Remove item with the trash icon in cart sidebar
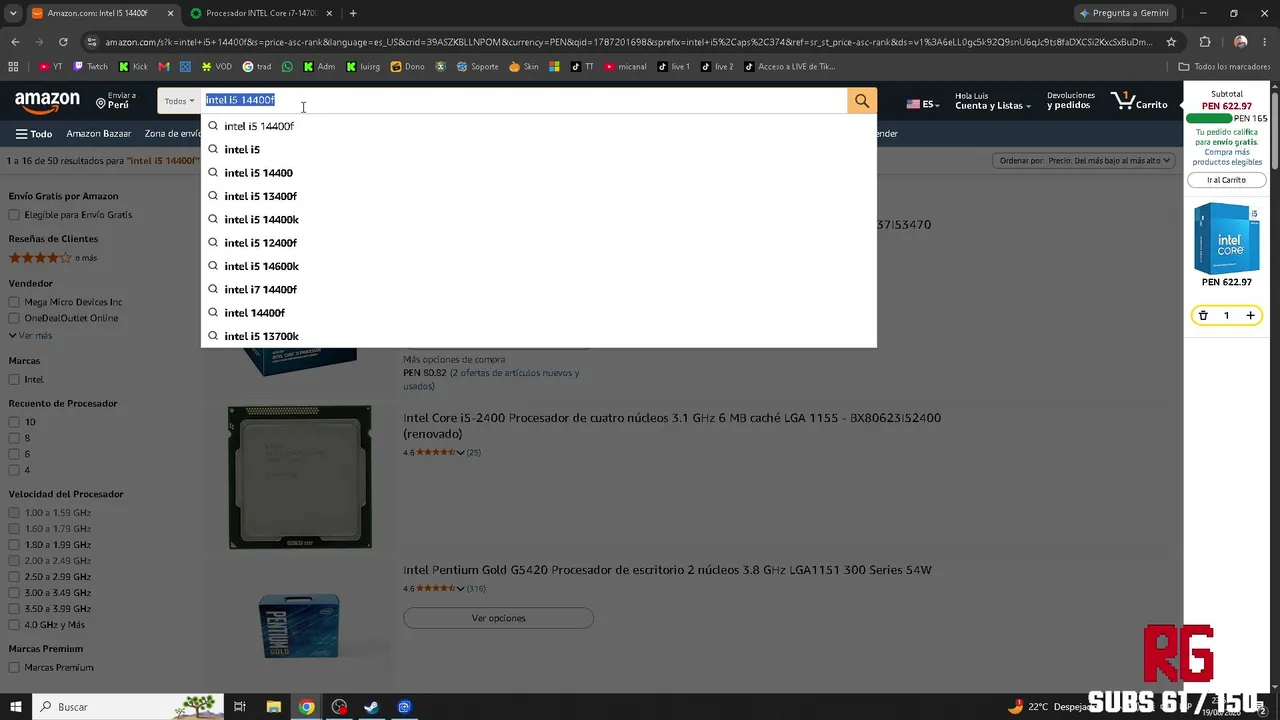The height and width of the screenshot is (720, 1280). pyautogui.click(x=1203, y=316)
